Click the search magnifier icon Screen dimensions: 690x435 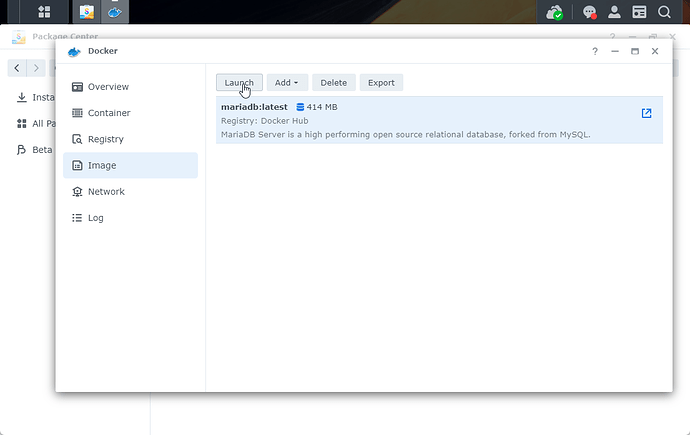(x=665, y=13)
